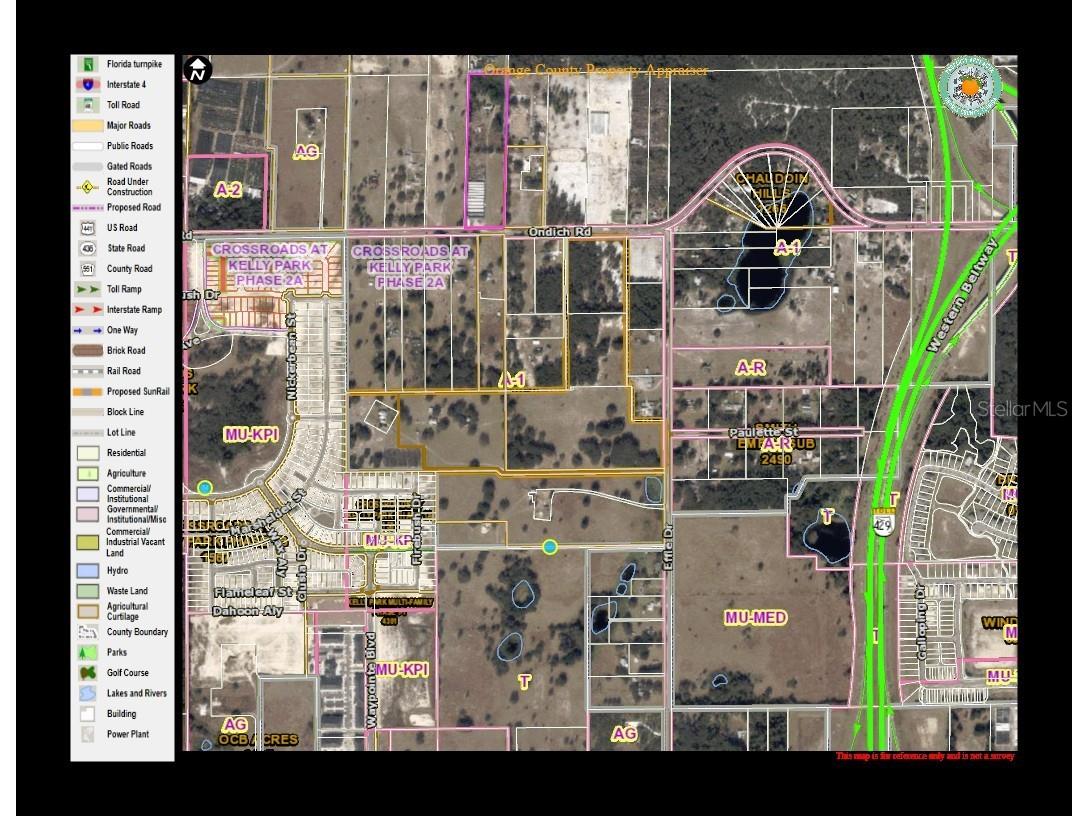Image resolution: width=1088 pixels, height=816 pixels.
Task: Click the Nickerbean St road label
Action: click(291, 356)
